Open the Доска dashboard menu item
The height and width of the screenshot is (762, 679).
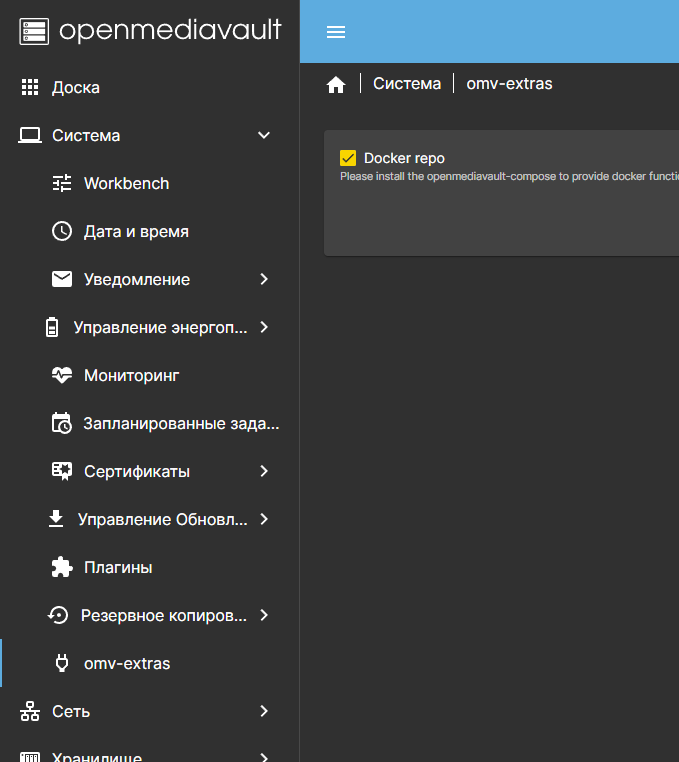[150, 87]
